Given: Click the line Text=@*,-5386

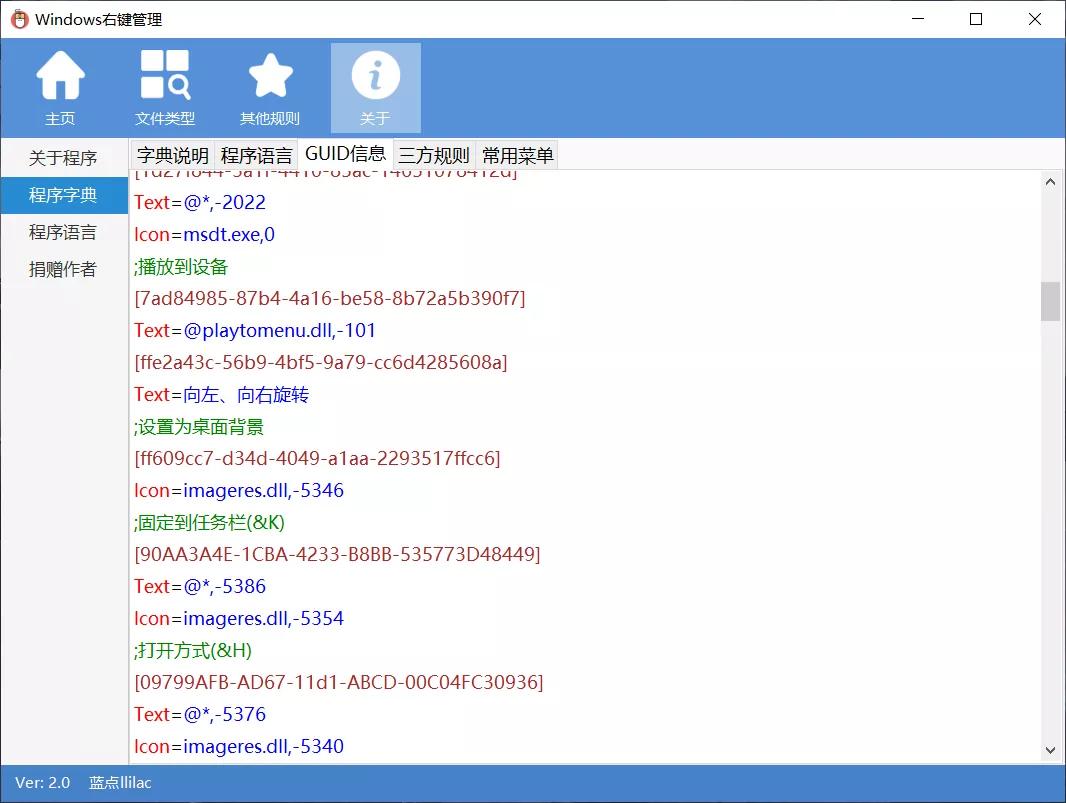Looking at the screenshot, I should click(x=200, y=587).
